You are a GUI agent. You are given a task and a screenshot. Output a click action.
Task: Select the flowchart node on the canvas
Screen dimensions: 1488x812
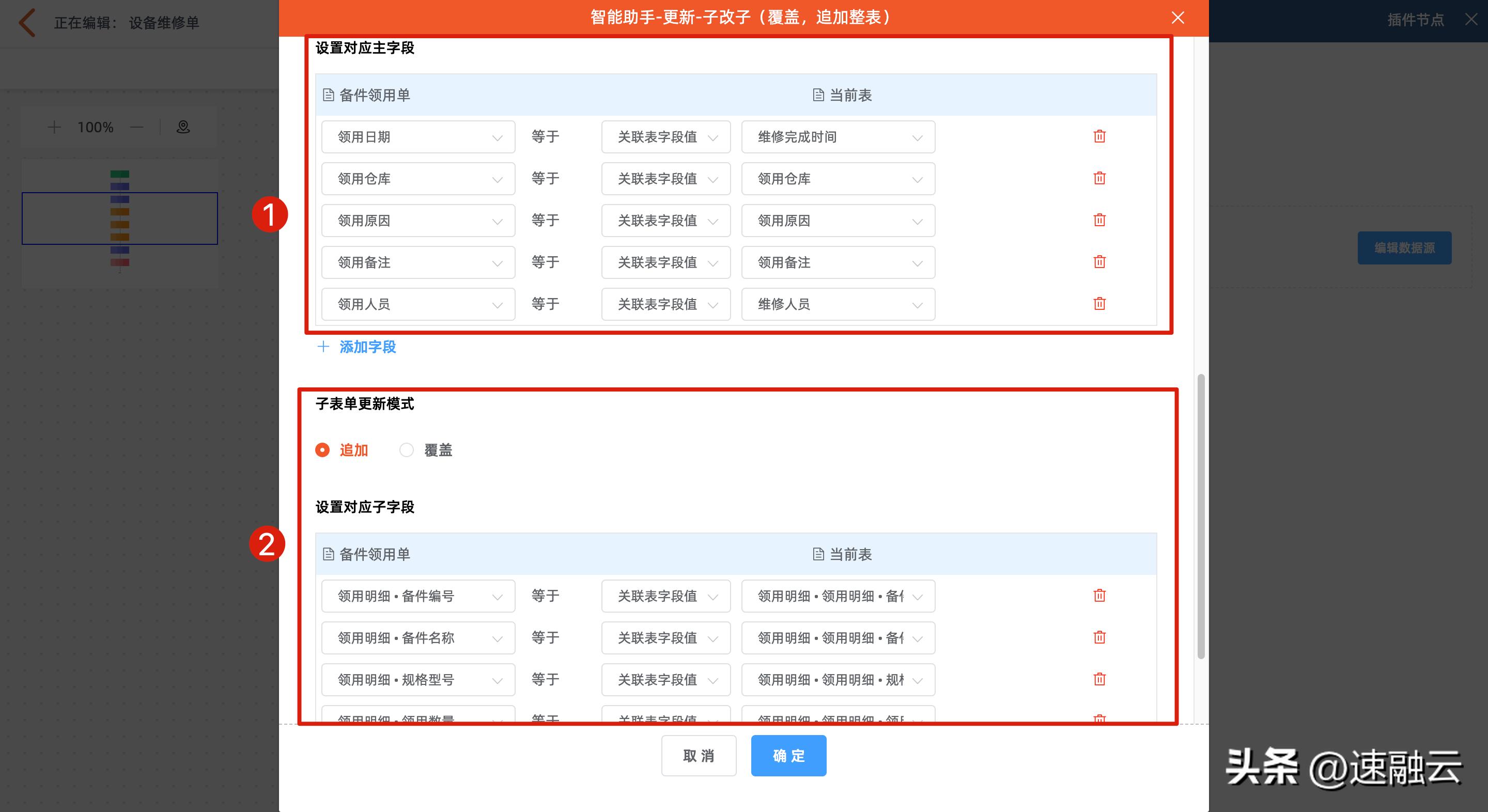tap(119, 218)
